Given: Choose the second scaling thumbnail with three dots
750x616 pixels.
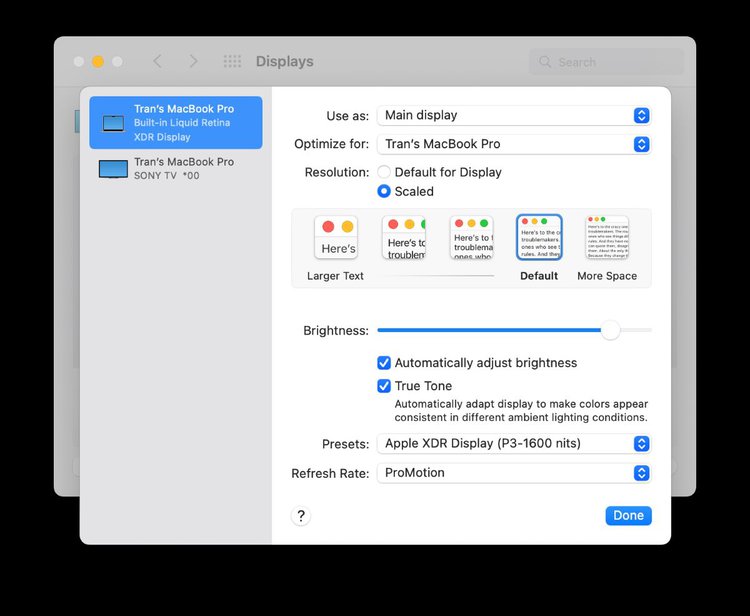Looking at the screenshot, I should [404, 237].
